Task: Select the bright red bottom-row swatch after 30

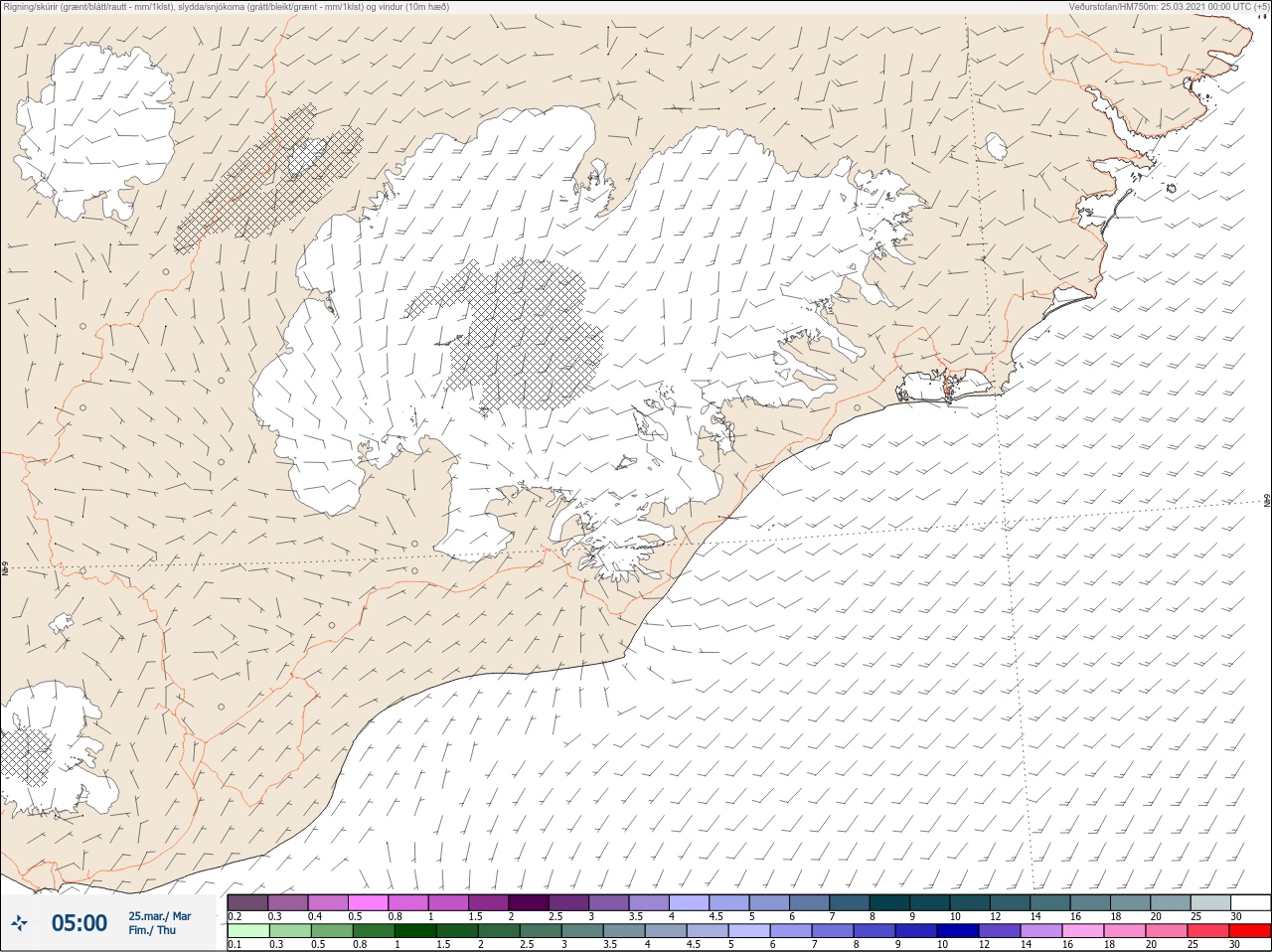Action: coord(1250,931)
